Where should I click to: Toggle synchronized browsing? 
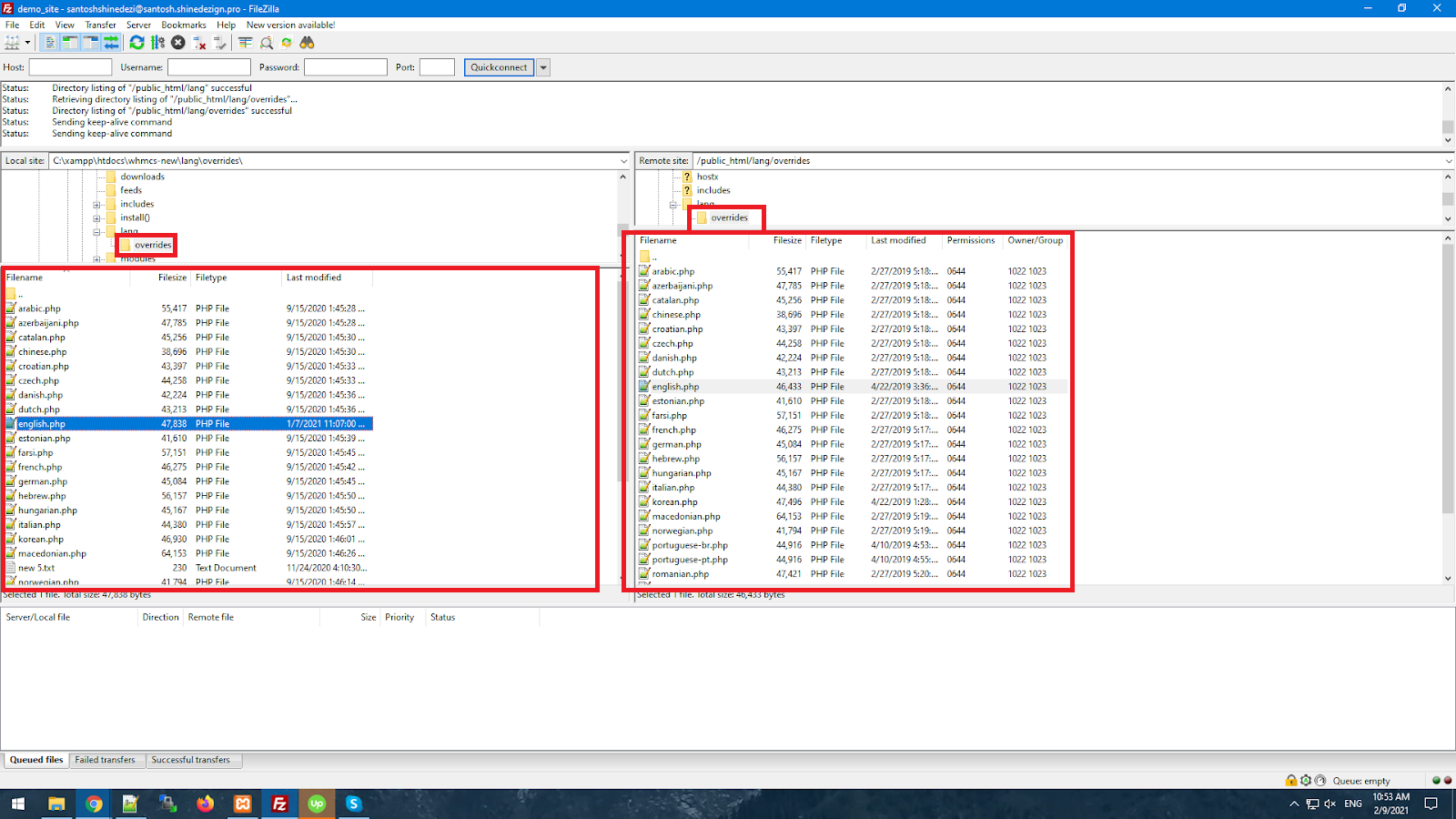287,42
